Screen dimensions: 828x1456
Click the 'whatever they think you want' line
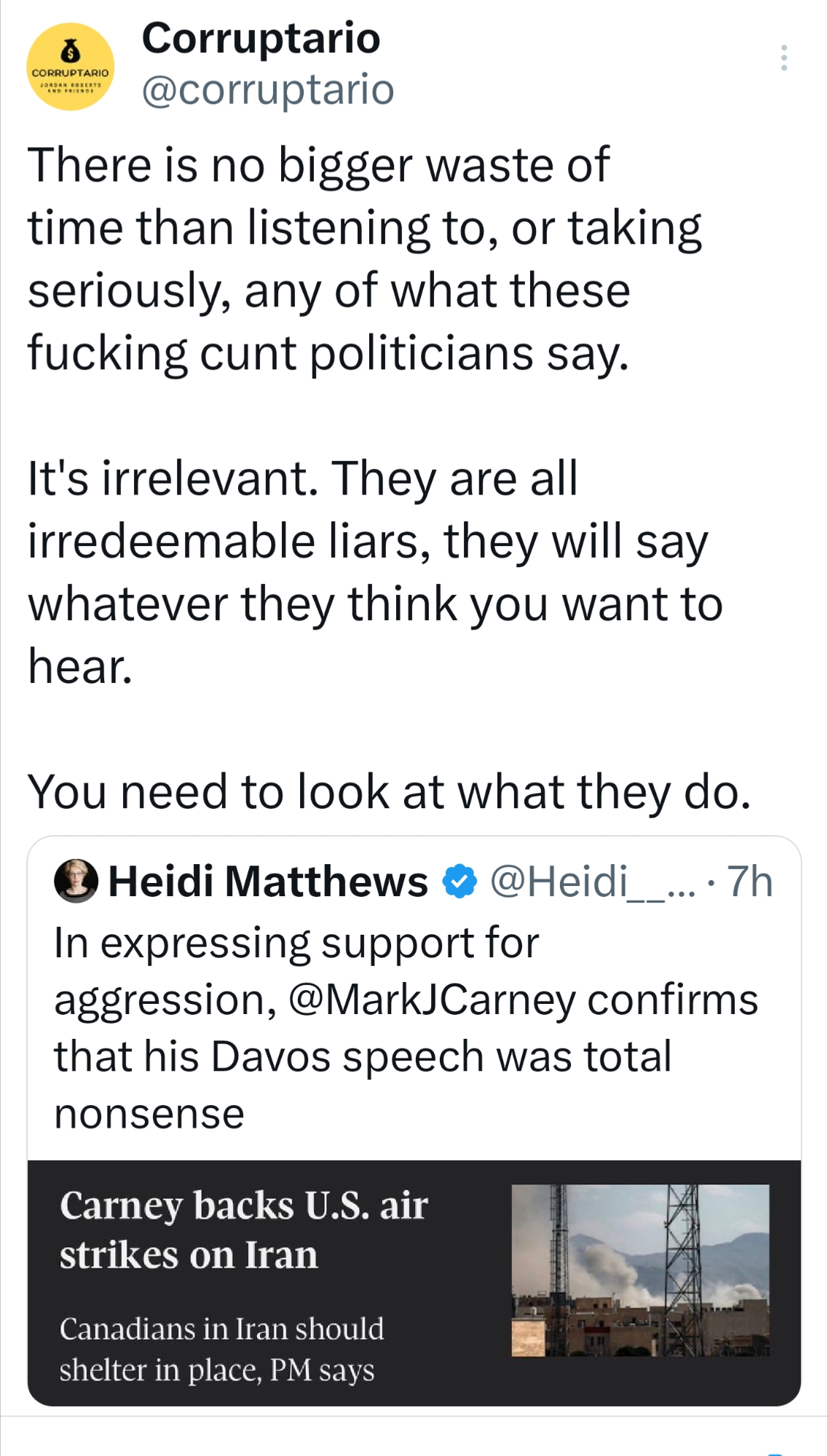tap(374, 604)
